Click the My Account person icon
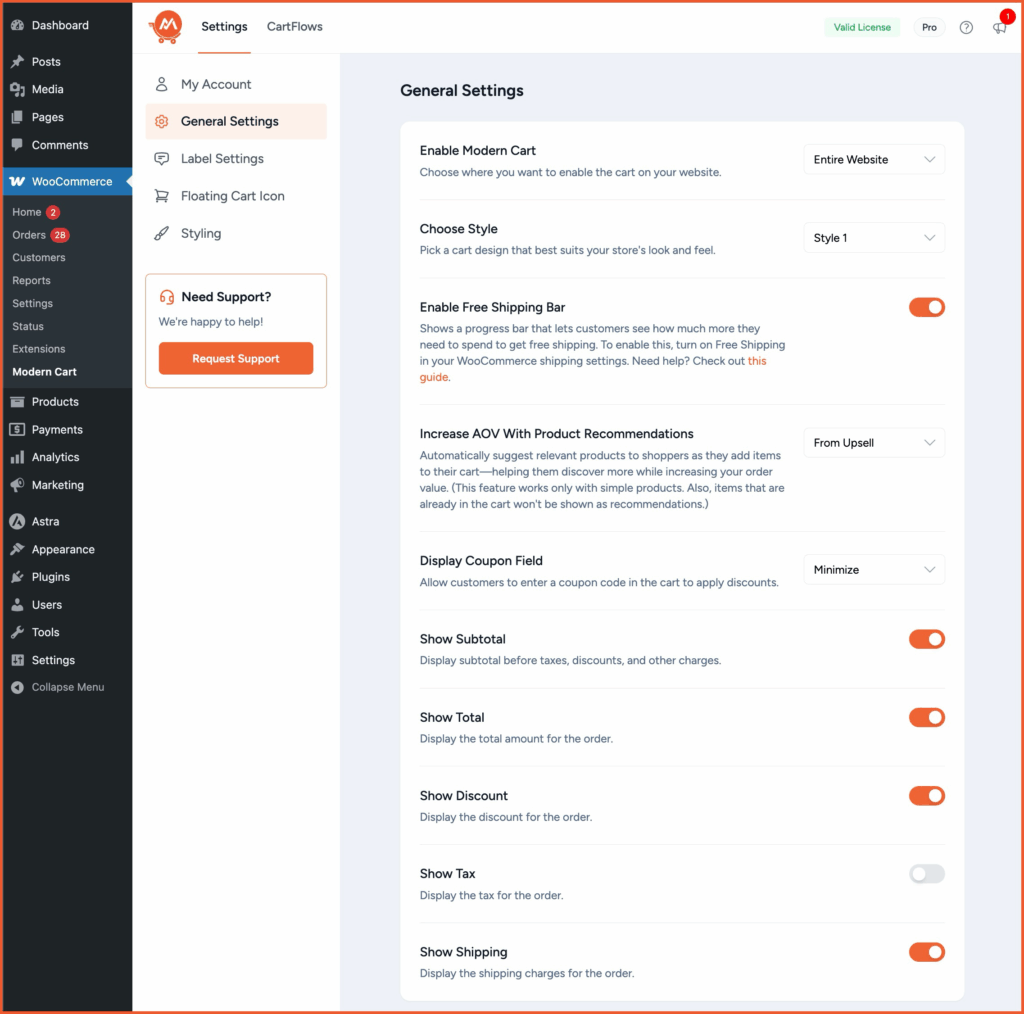Image resolution: width=1024 pixels, height=1014 pixels. click(161, 84)
